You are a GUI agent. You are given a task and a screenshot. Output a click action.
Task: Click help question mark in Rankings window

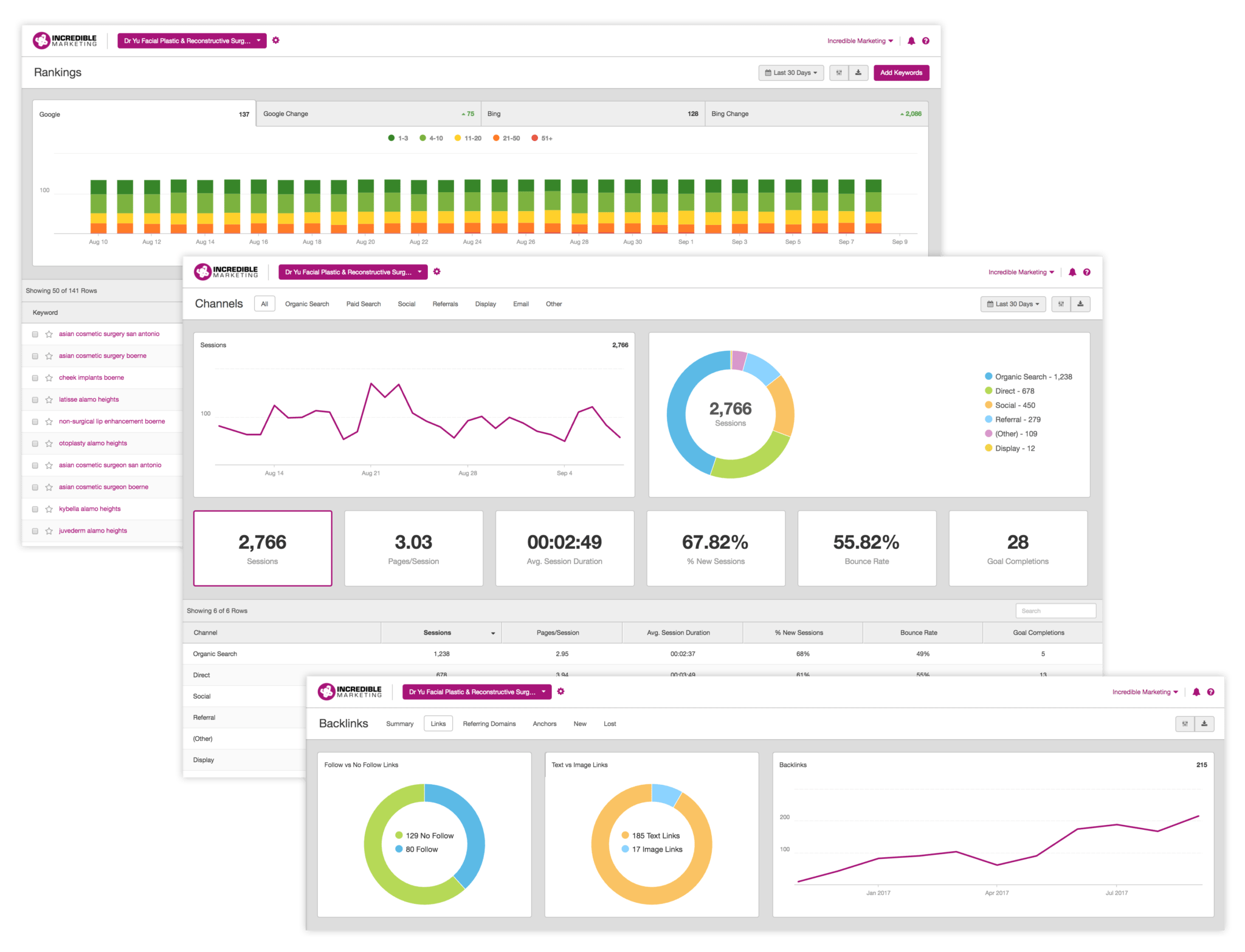(926, 41)
